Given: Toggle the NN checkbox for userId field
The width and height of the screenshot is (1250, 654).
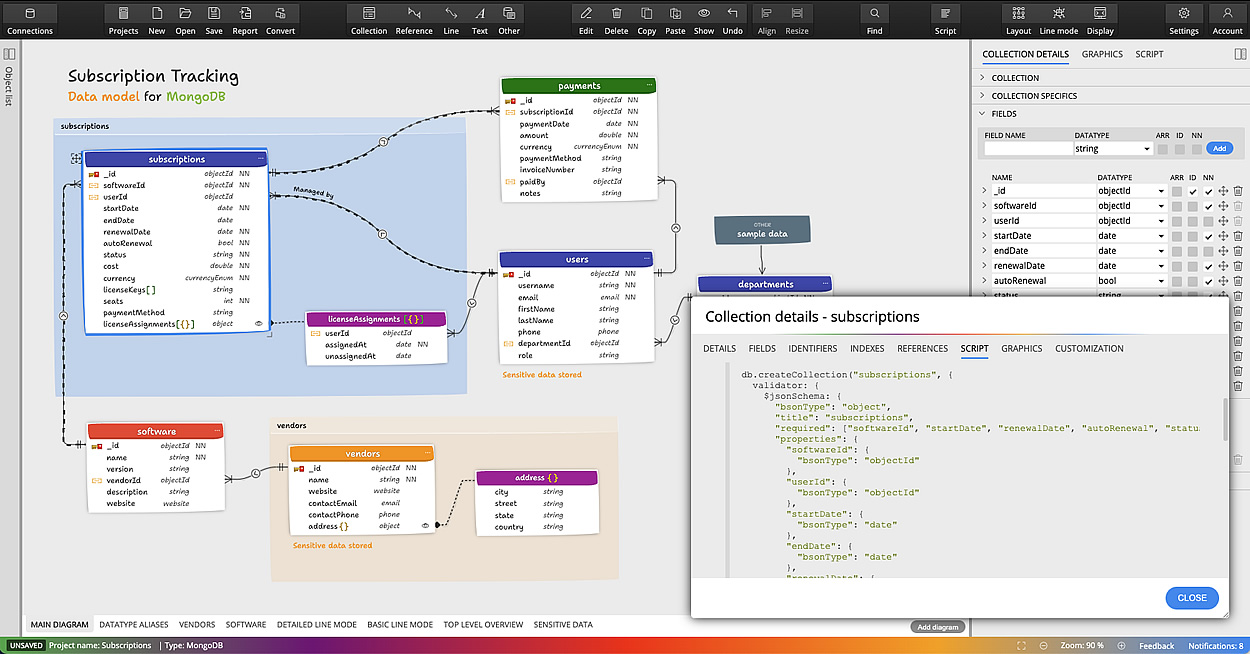Looking at the screenshot, I should tap(1208, 221).
